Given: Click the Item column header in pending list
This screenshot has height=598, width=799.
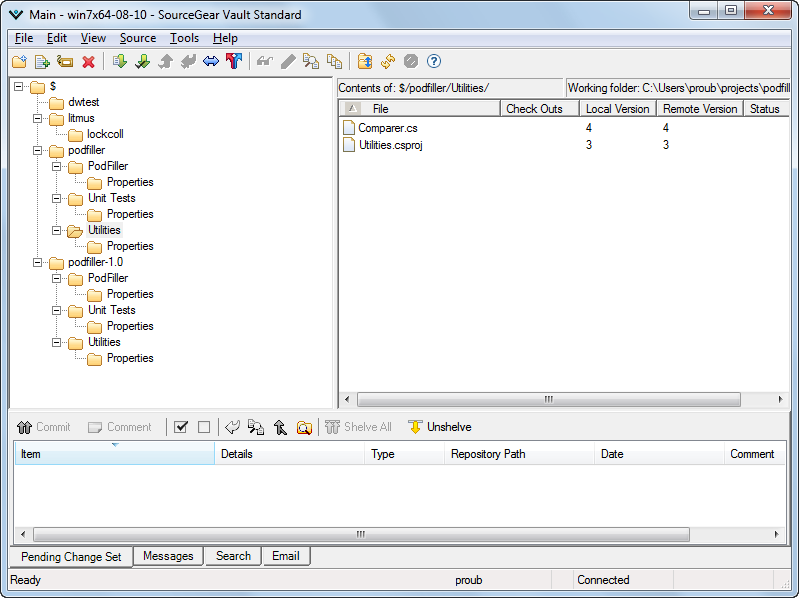Looking at the screenshot, I should 115,454.
